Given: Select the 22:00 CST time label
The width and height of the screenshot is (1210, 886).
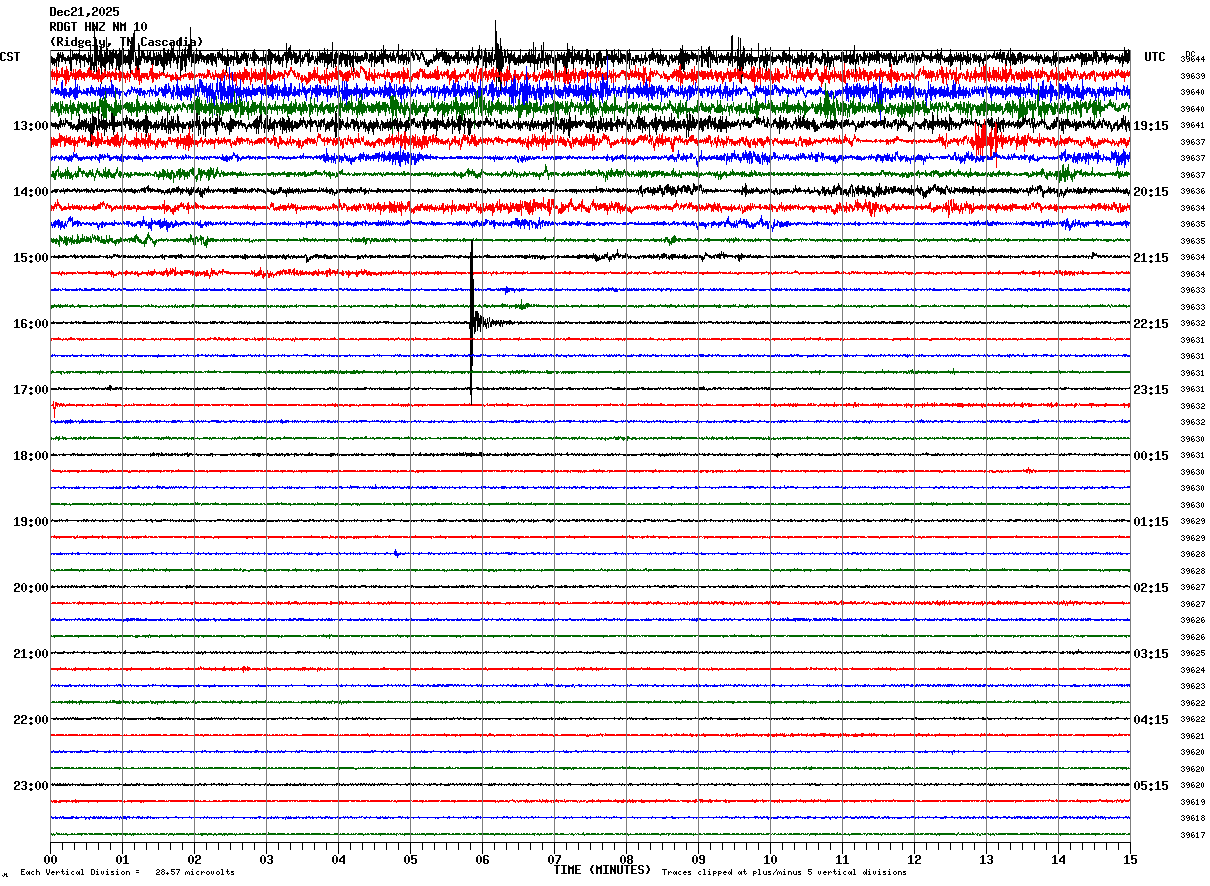Looking at the screenshot, I should (x=30, y=720).
